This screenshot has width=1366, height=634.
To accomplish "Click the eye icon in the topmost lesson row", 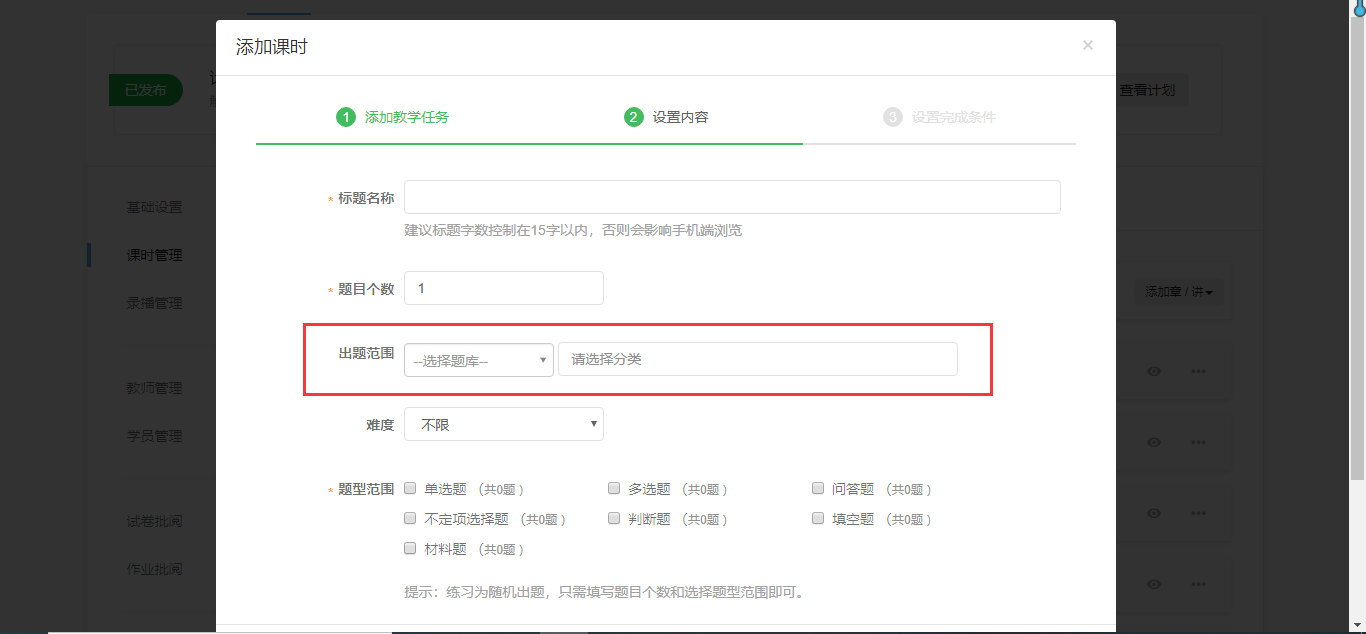I will tap(1154, 371).
